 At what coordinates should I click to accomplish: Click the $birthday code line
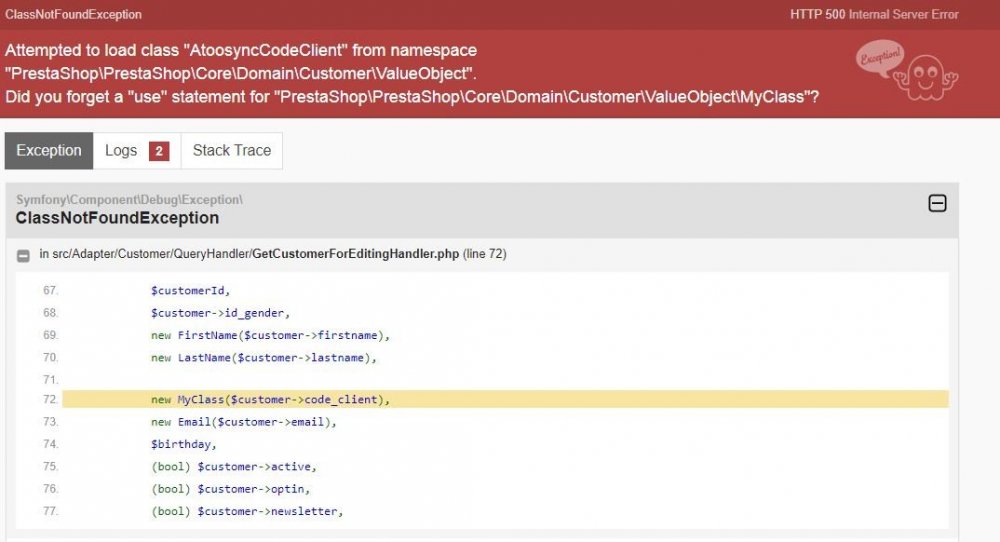tap(183, 444)
